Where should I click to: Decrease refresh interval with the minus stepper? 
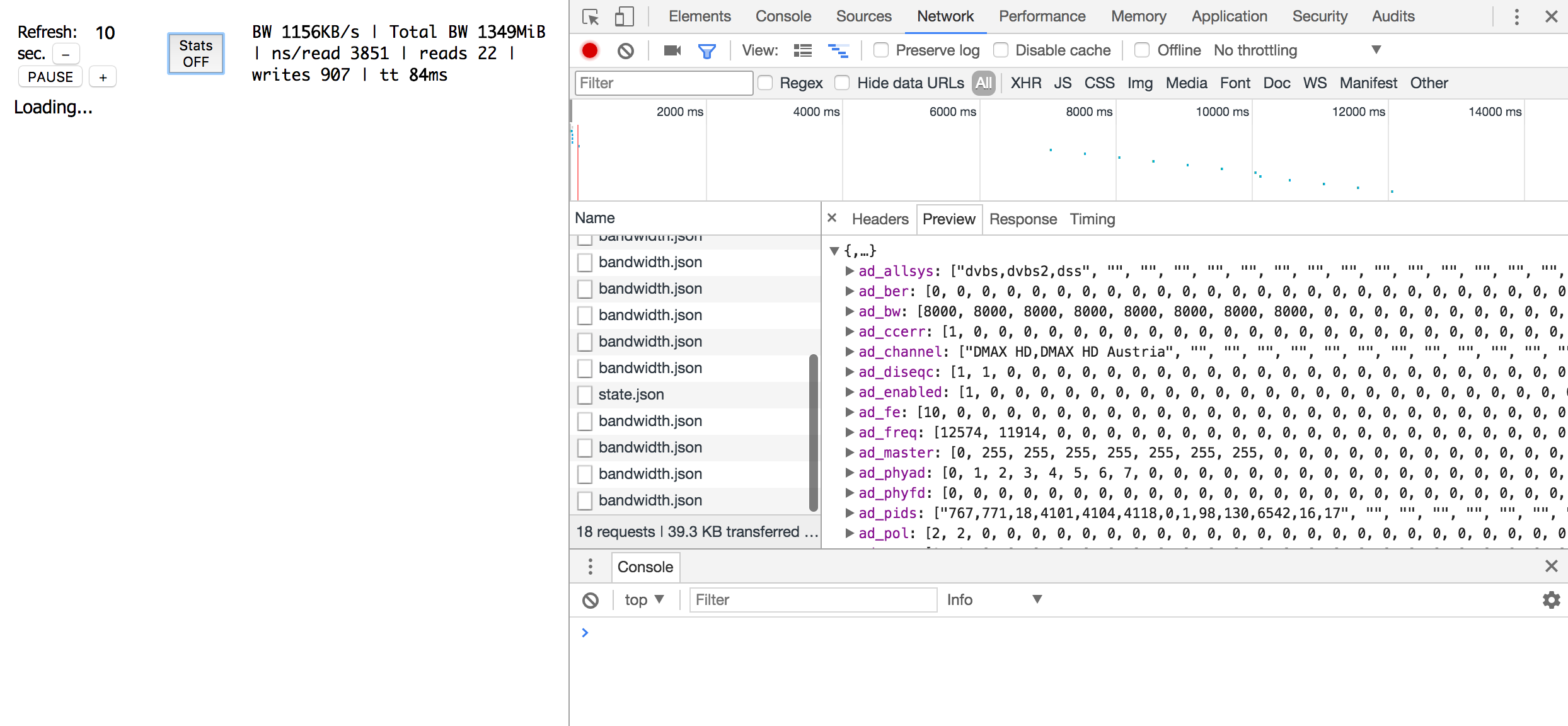tap(66, 54)
